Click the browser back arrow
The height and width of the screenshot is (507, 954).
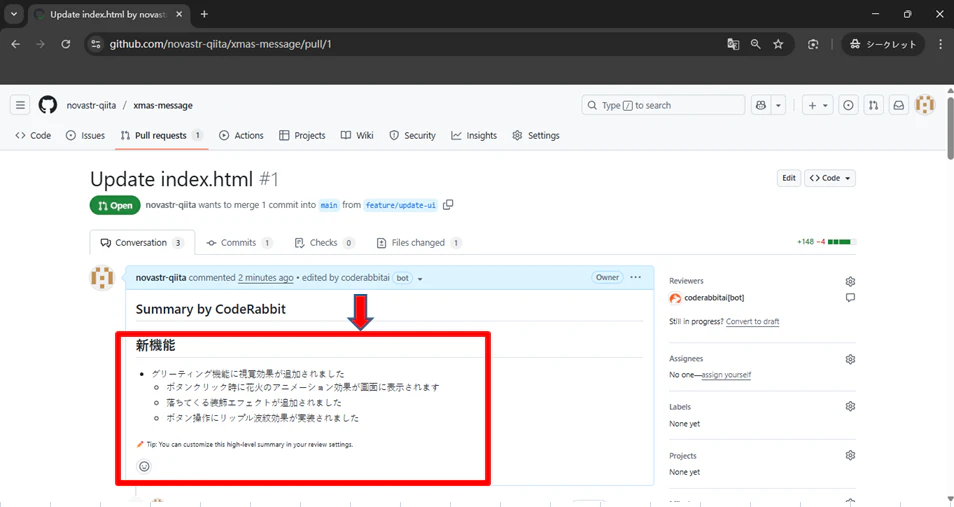point(16,44)
